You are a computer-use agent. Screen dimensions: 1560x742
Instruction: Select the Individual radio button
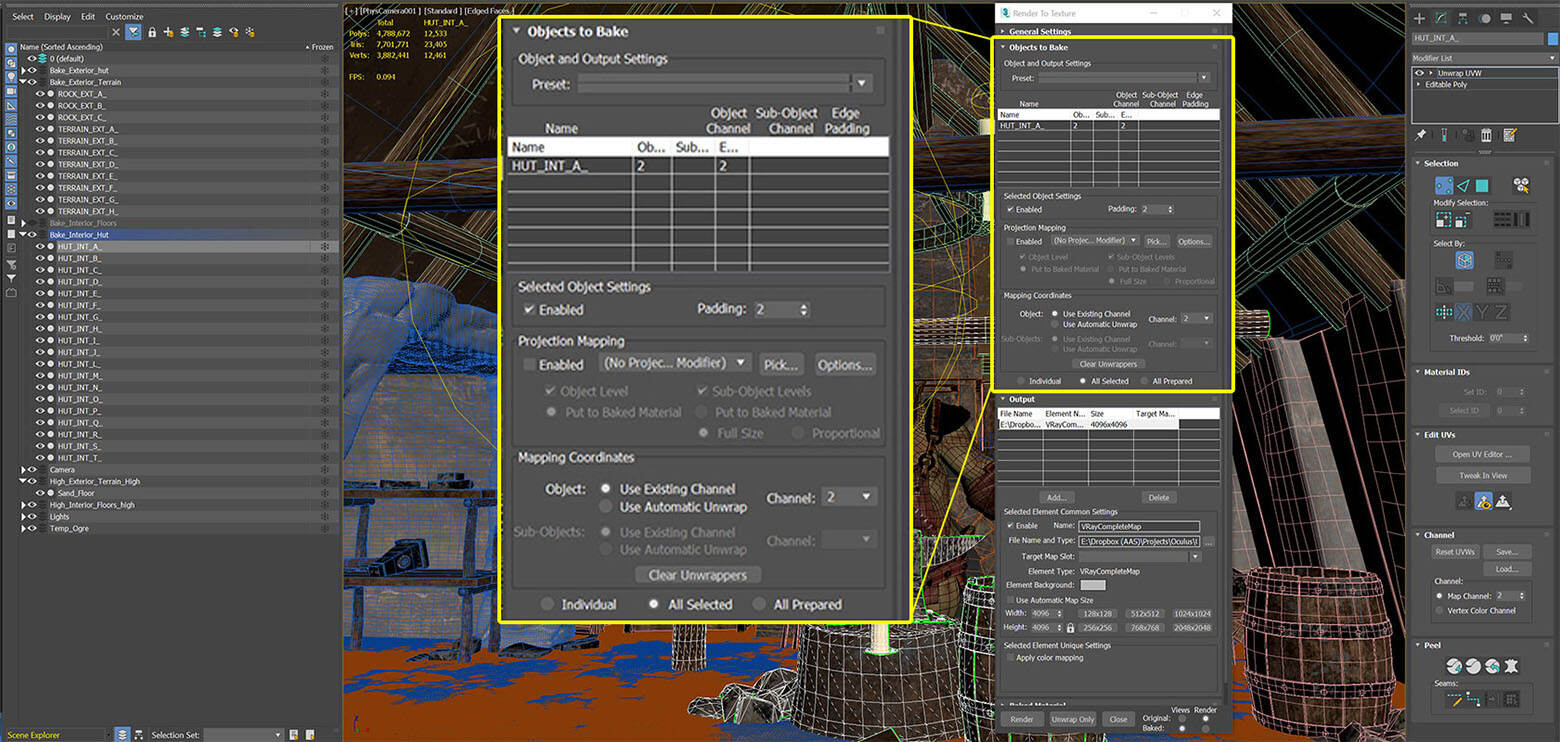pyautogui.click(x=1021, y=381)
